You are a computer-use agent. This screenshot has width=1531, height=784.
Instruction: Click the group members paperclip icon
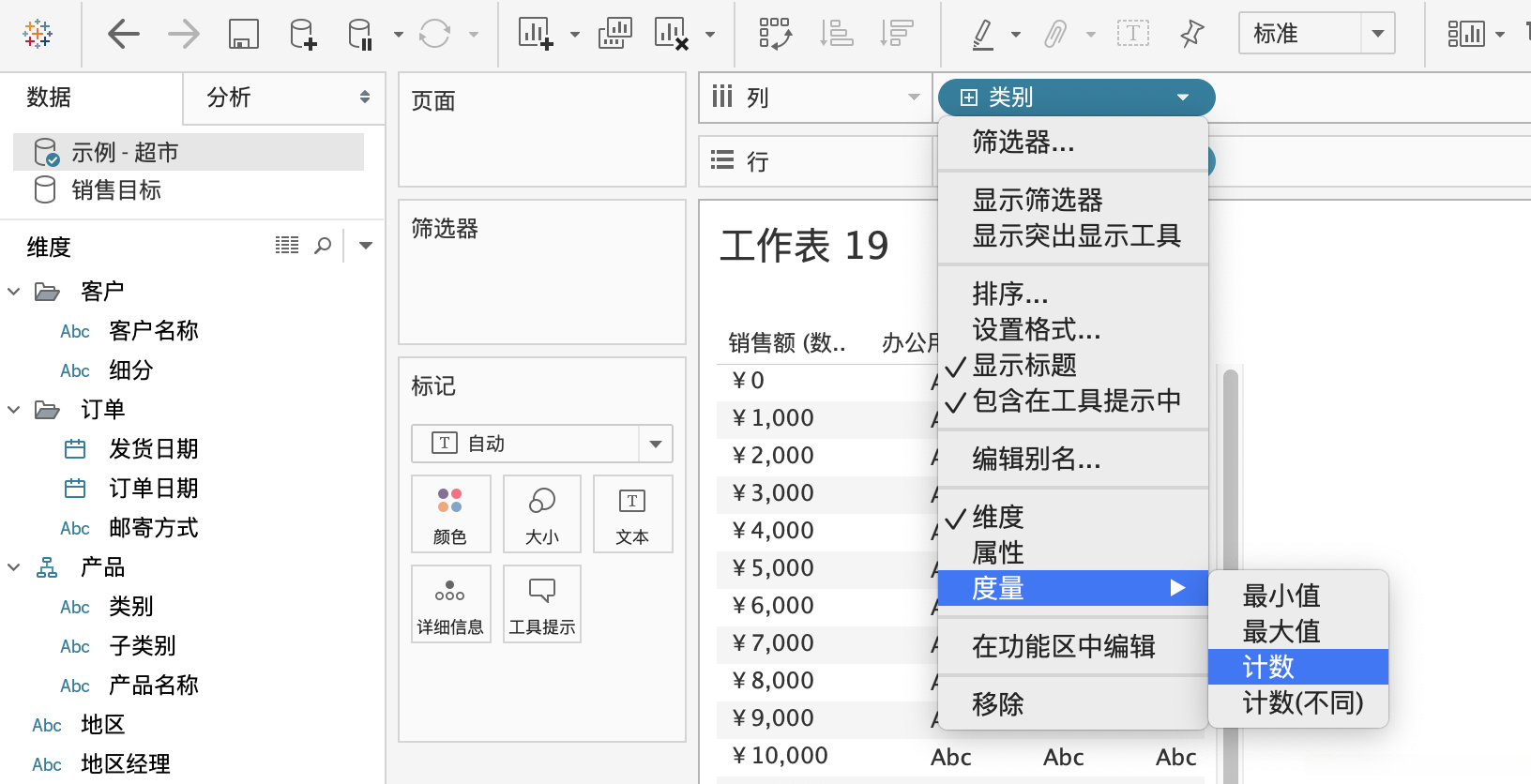[1055, 35]
